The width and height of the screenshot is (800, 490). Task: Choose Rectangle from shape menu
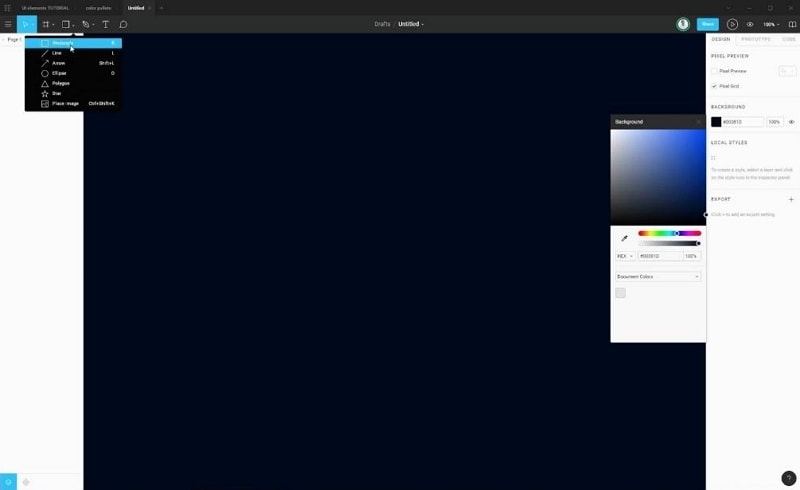pos(73,43)
